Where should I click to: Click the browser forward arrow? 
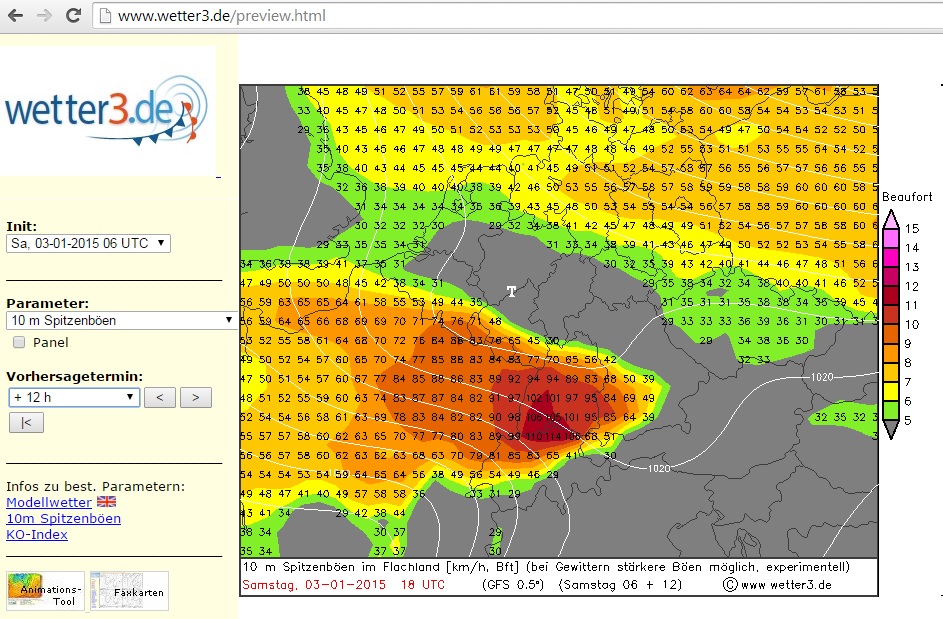tap(45, 16)
